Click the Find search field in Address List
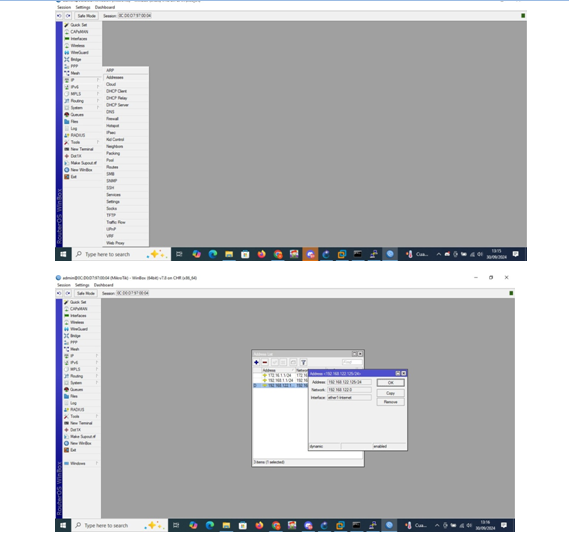The width and height of the screenshot is (569, 534). (x=352, y=362)
